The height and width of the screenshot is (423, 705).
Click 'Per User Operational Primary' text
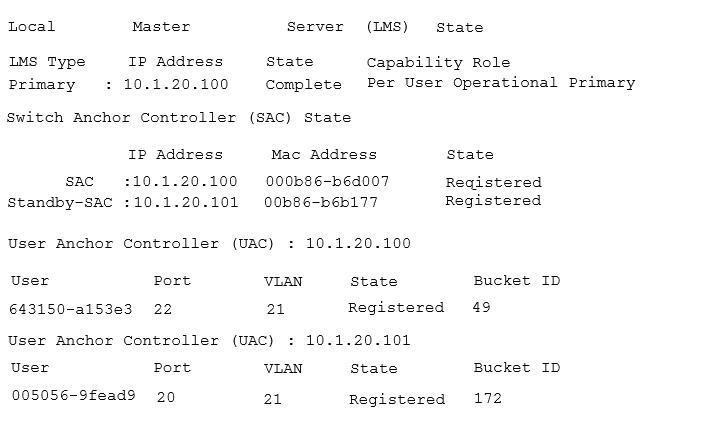[x=501, y=83]
